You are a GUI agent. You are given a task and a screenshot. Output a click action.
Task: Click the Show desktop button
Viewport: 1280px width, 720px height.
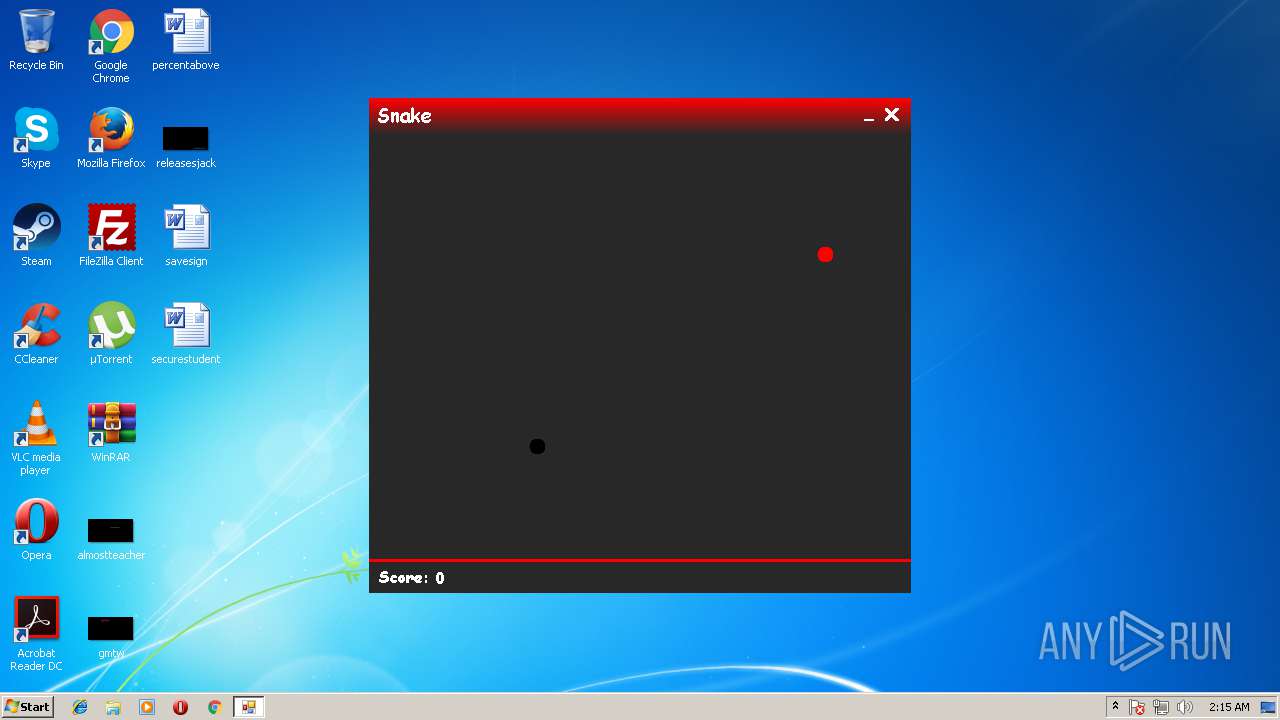pos(1270,707)
